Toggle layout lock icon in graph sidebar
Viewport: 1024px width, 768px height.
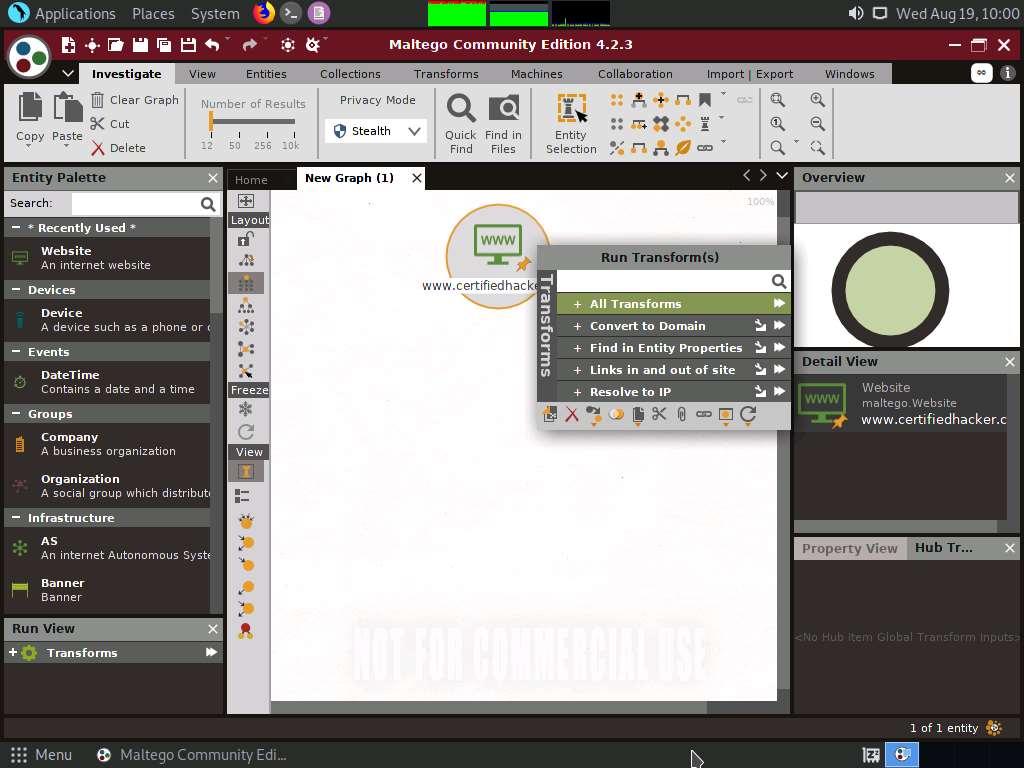point(246,239)
